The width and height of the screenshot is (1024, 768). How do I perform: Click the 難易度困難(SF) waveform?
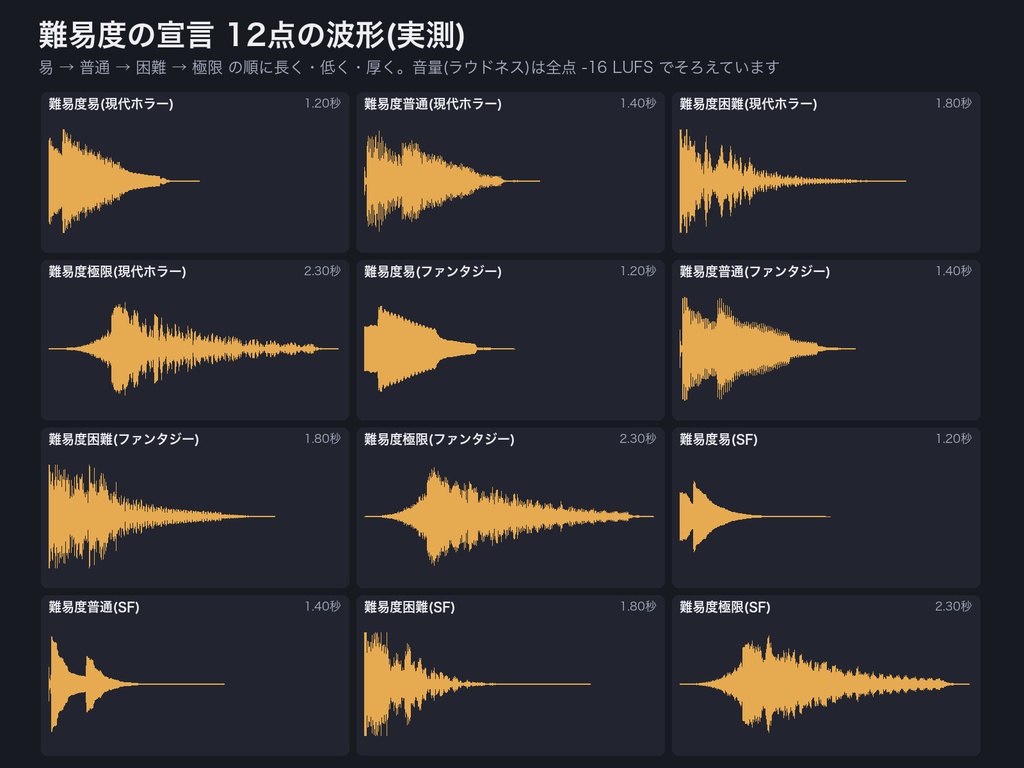[x=477, y=684]
